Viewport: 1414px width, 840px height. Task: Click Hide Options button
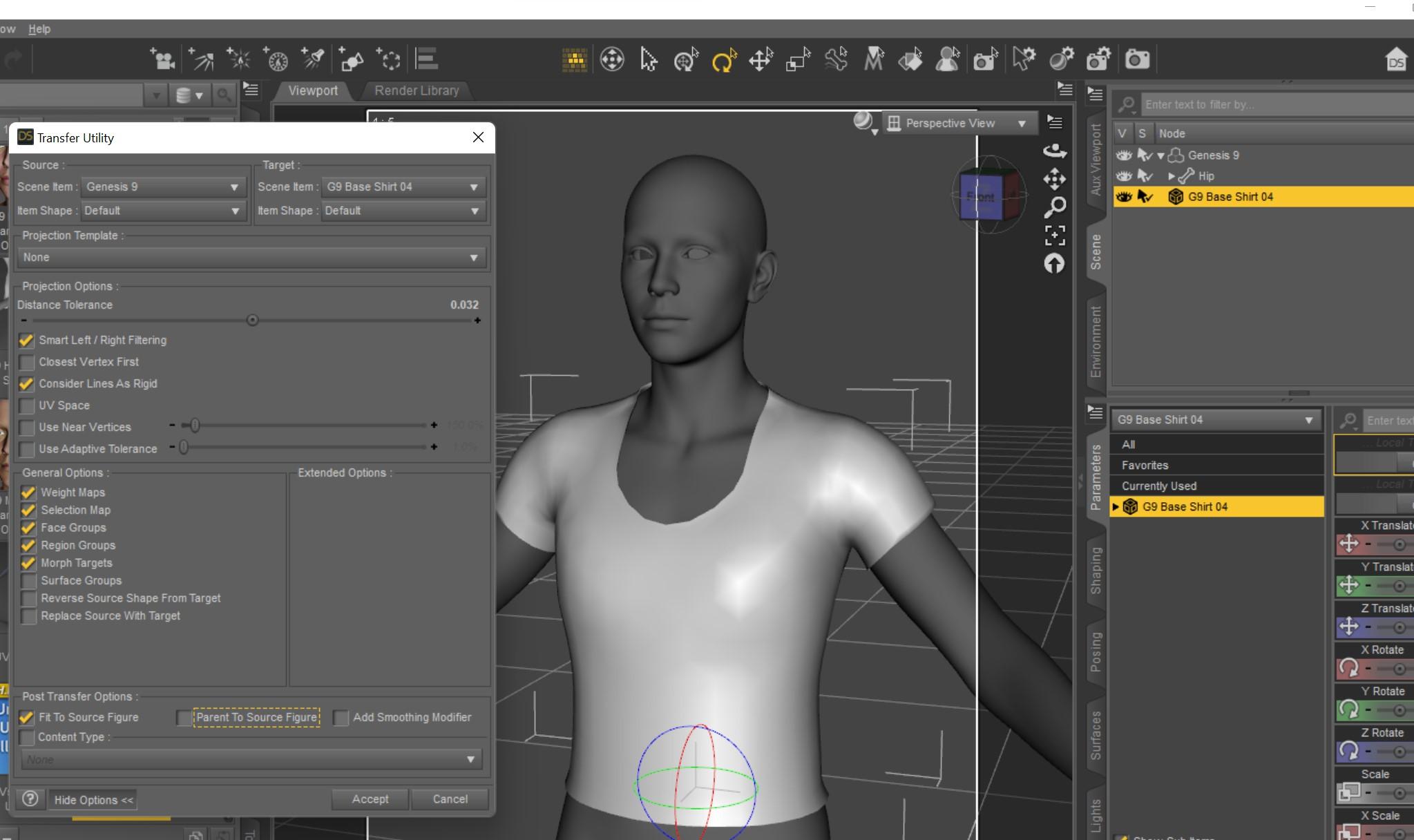pyautogui.click(x=93, y=800)
